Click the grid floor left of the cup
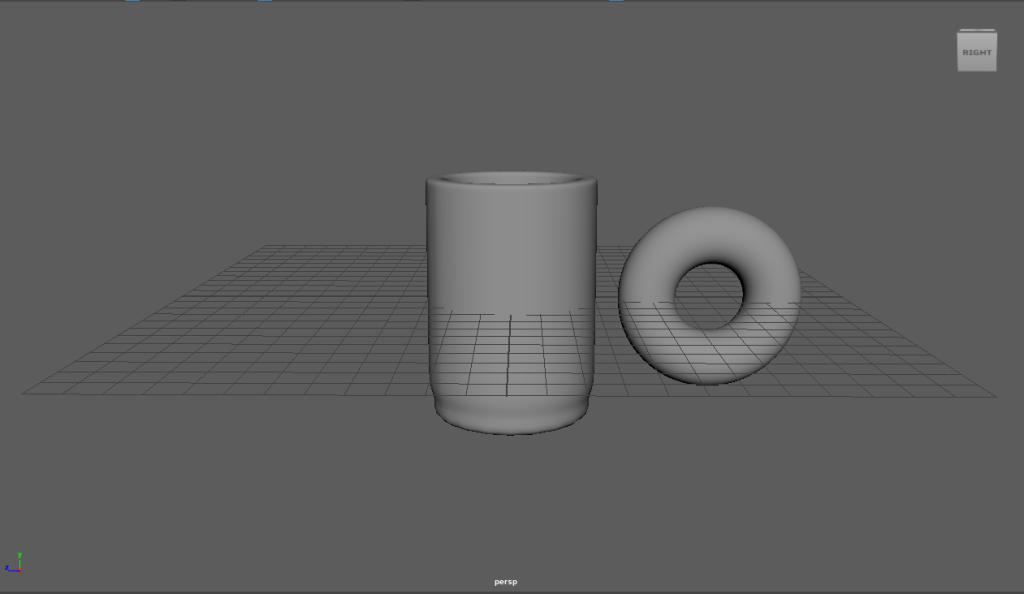The width and height of the screenshot is (1024, 594). [300, 320]
